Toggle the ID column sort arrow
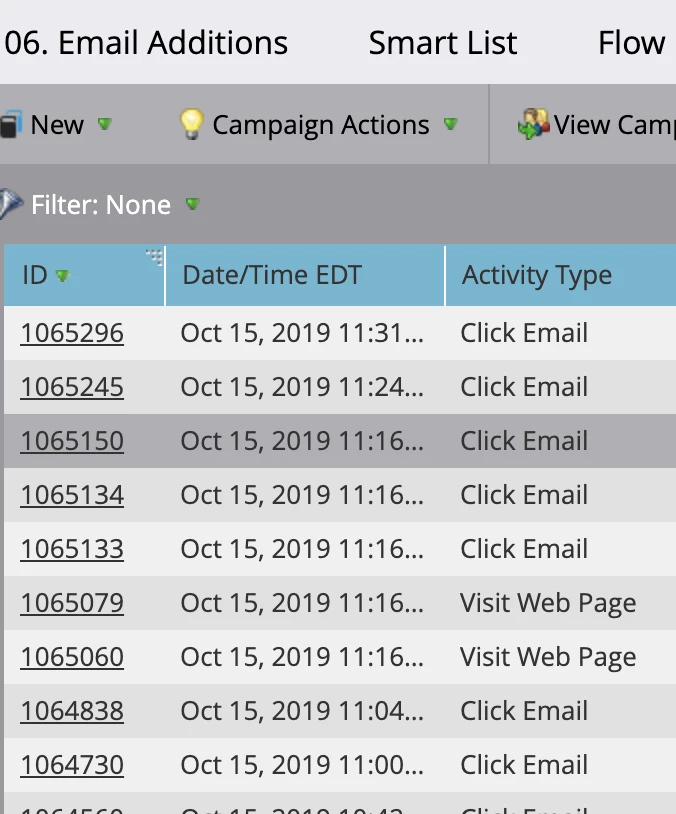 coord(62,276)
